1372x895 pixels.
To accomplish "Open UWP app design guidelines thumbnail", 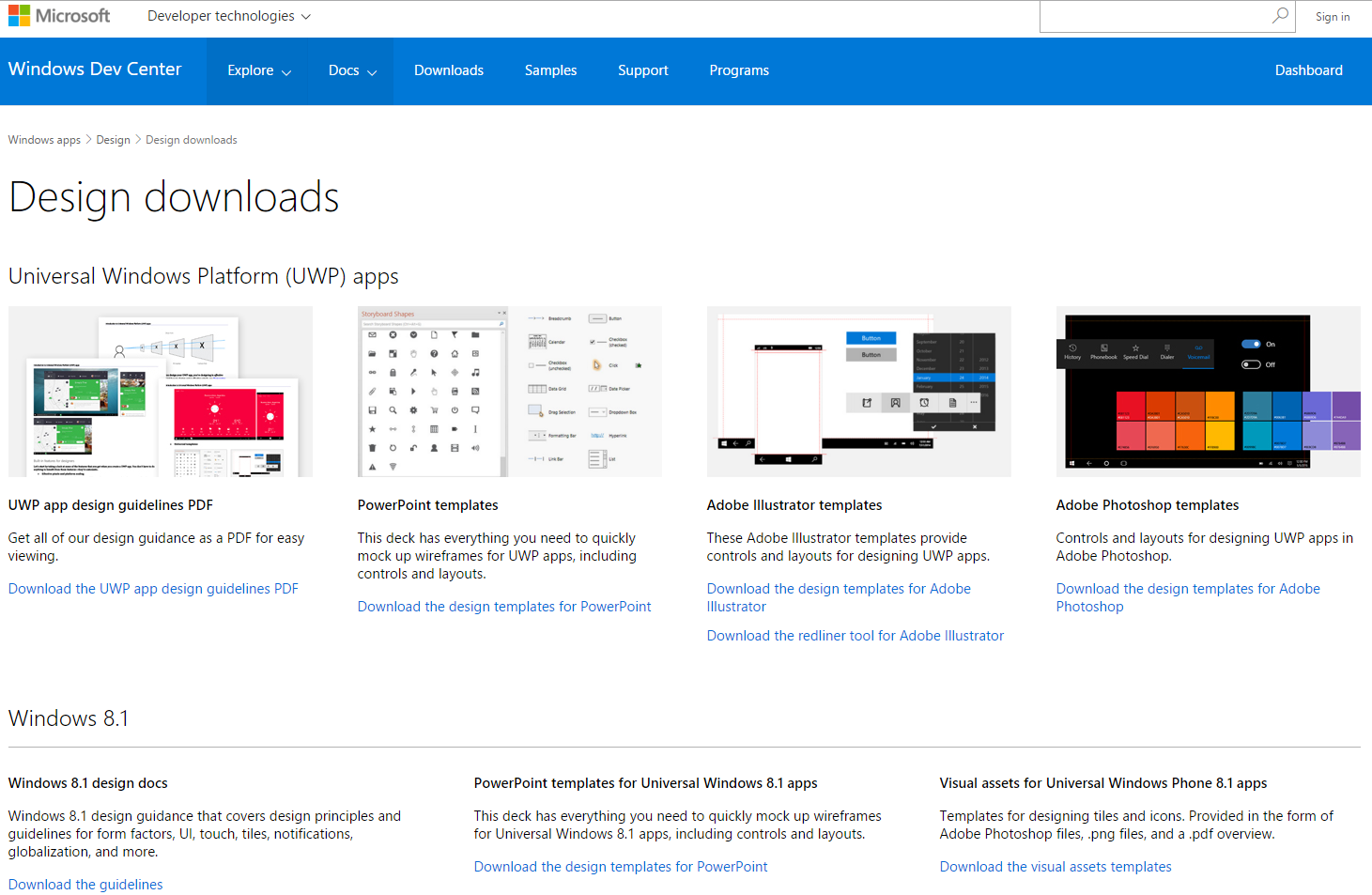I will 161,392.
